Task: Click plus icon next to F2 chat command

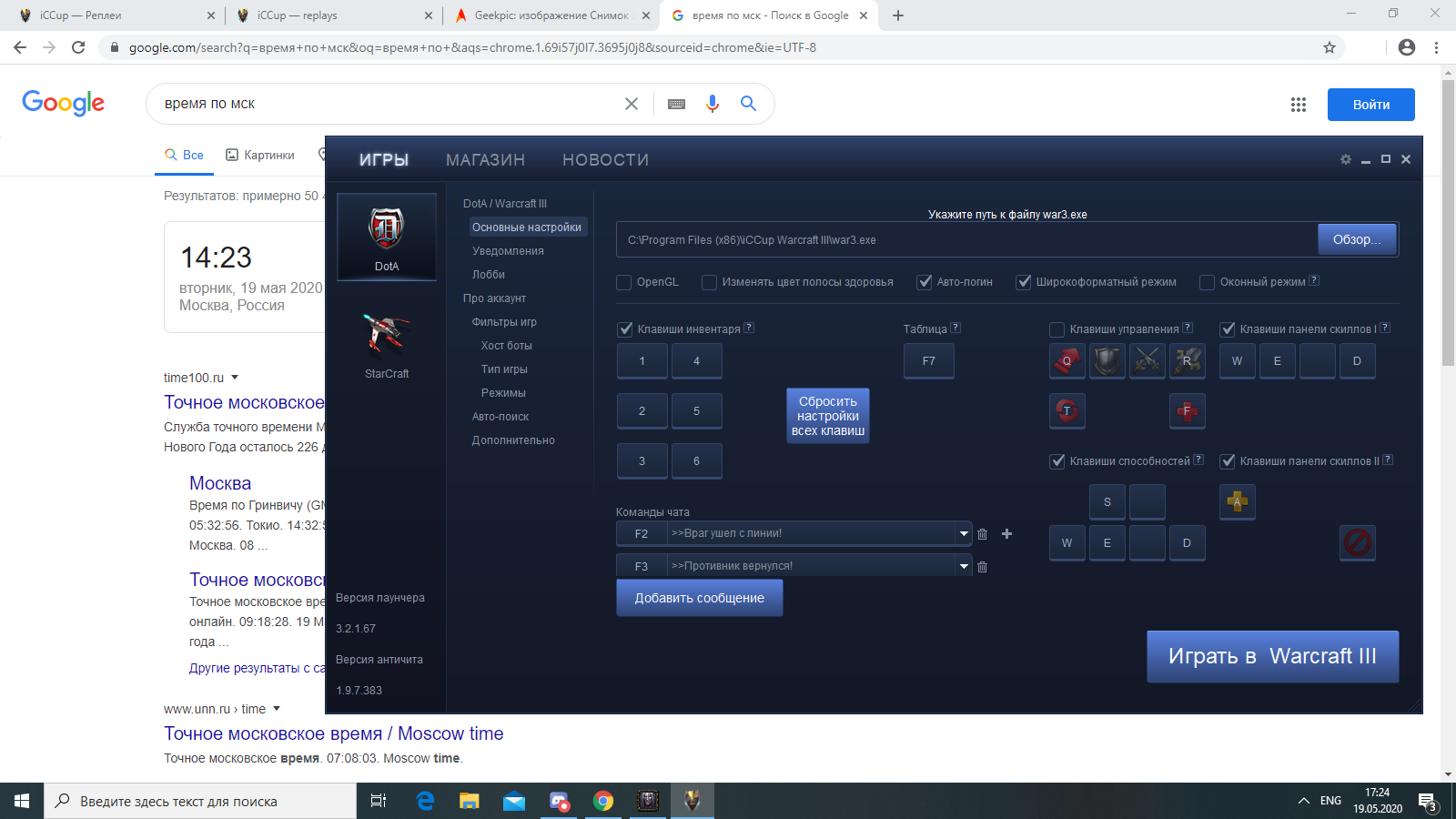Action: [1006, 534]
